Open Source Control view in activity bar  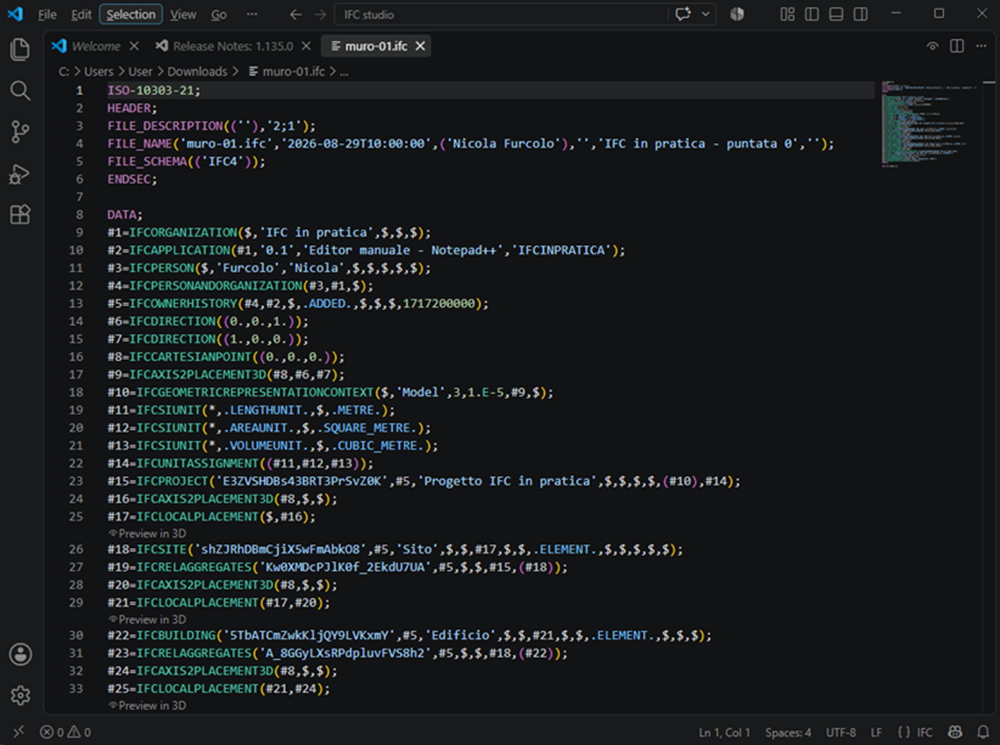tap(20, 132)
